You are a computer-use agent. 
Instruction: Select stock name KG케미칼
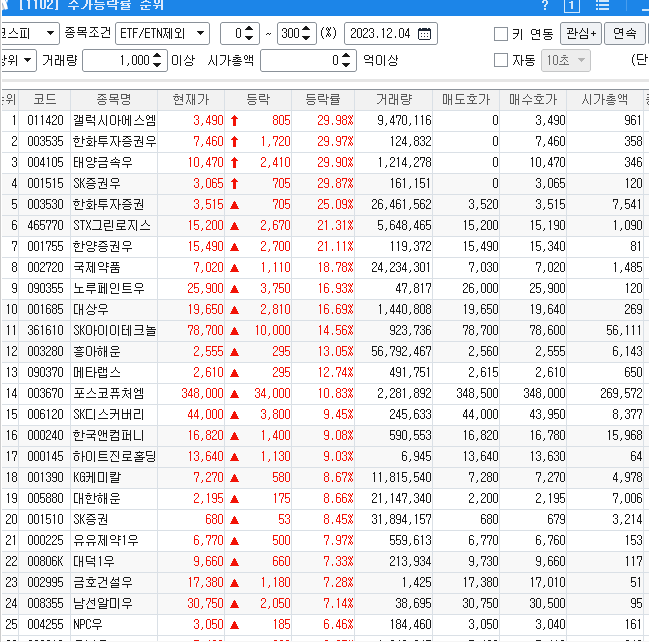(x=97, y=478)
